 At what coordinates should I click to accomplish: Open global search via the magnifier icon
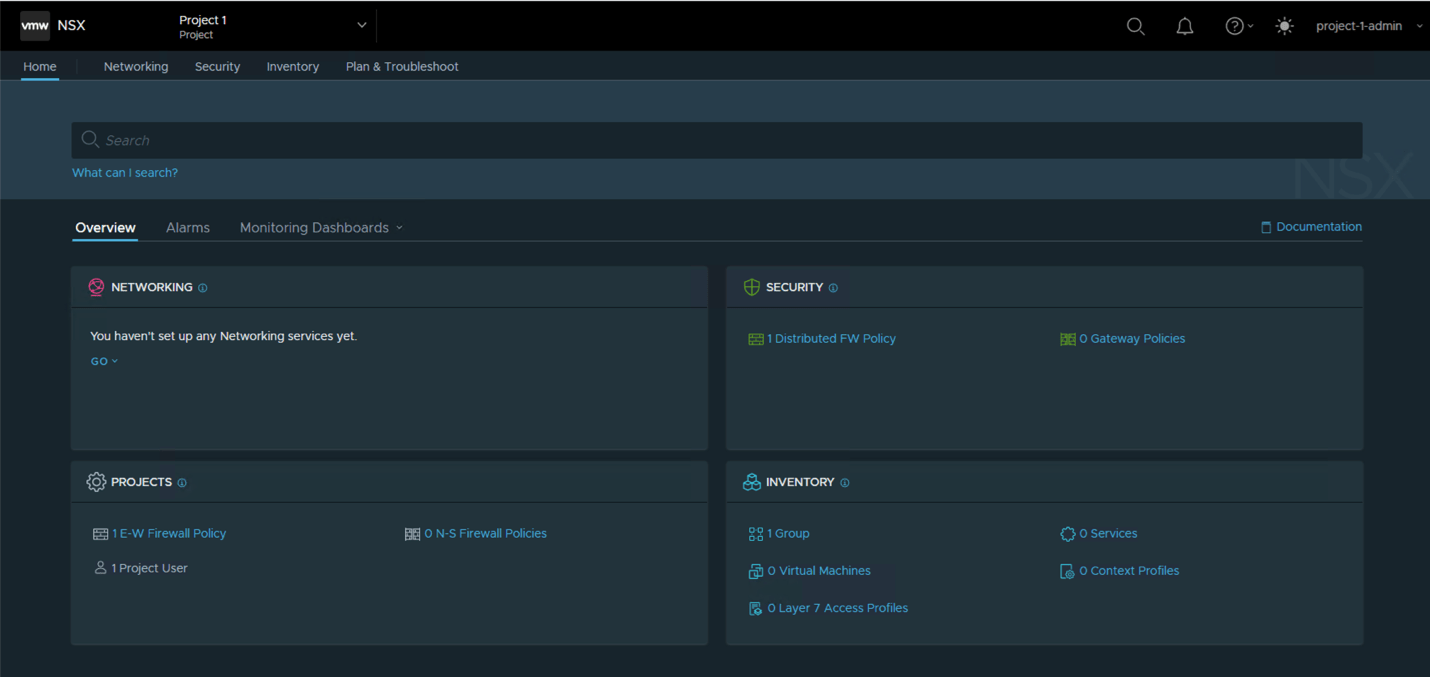pyautogui.click(x=1135, y=26)
